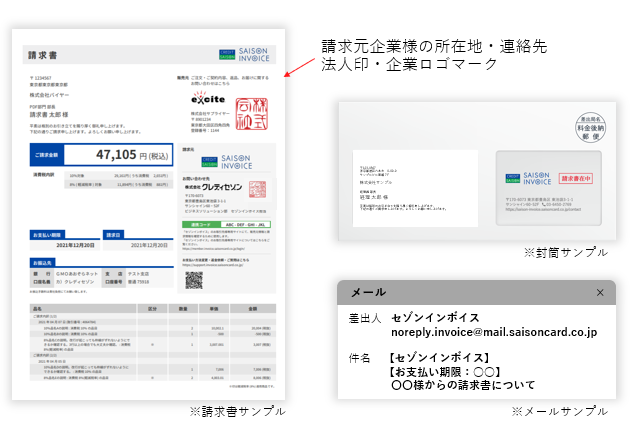Click the SAISON INVOICE logo in the invoice header
Screen dimensions: 630x433
click(x=244, y=55)
